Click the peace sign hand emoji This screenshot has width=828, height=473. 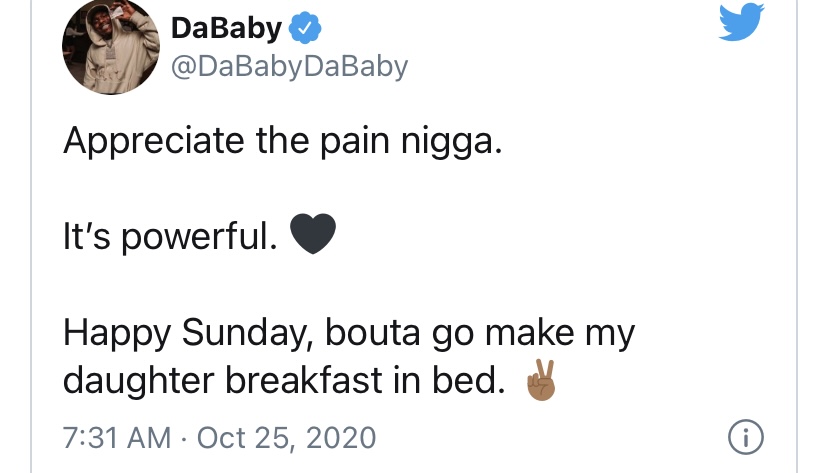pos(541,380)
